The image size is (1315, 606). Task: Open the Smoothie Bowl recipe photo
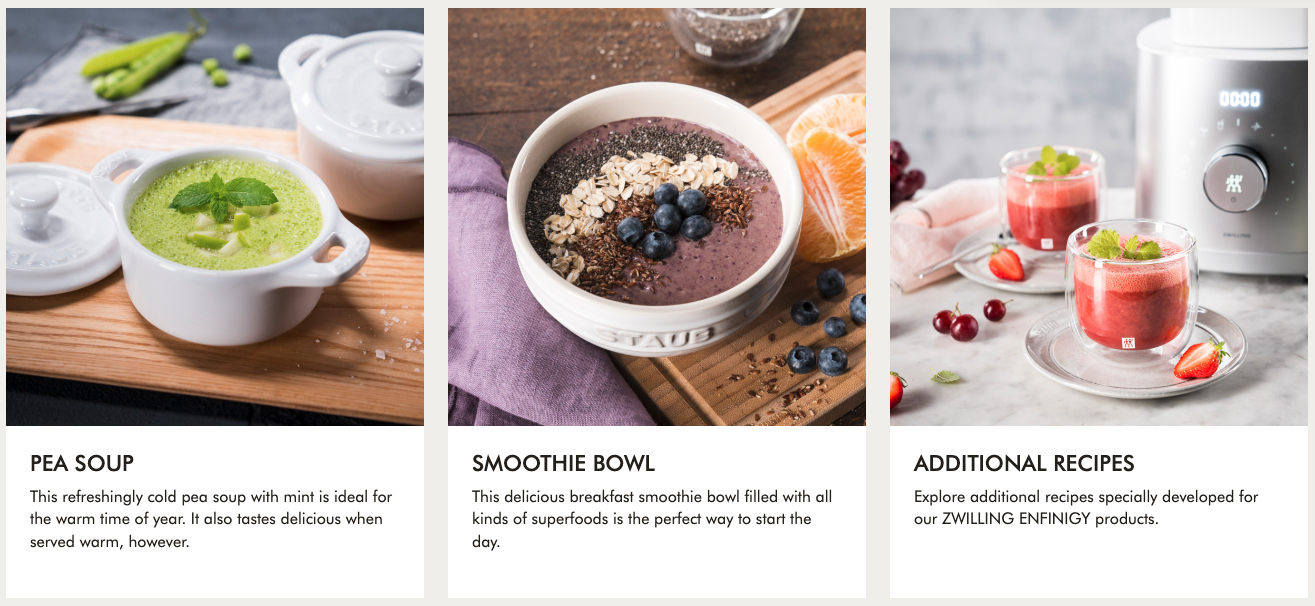tap(657, 217)
